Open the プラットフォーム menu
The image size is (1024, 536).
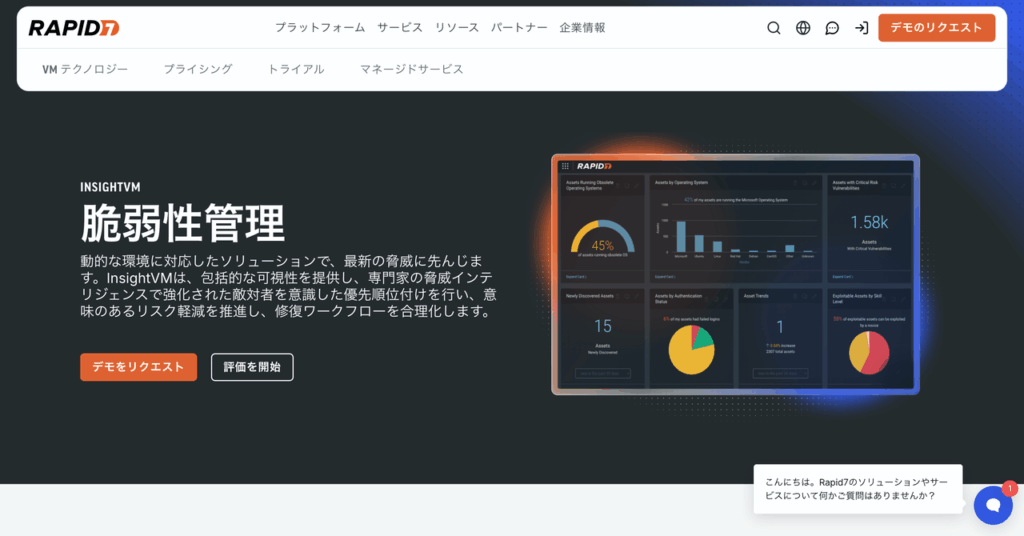[x=319, y=27]
